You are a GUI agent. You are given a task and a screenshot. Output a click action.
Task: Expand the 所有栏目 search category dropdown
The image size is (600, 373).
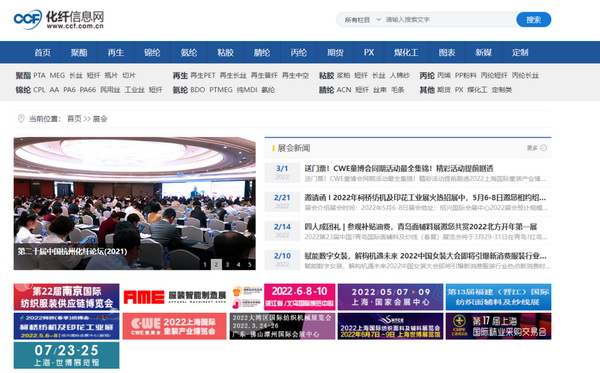[x=362, y=20]
